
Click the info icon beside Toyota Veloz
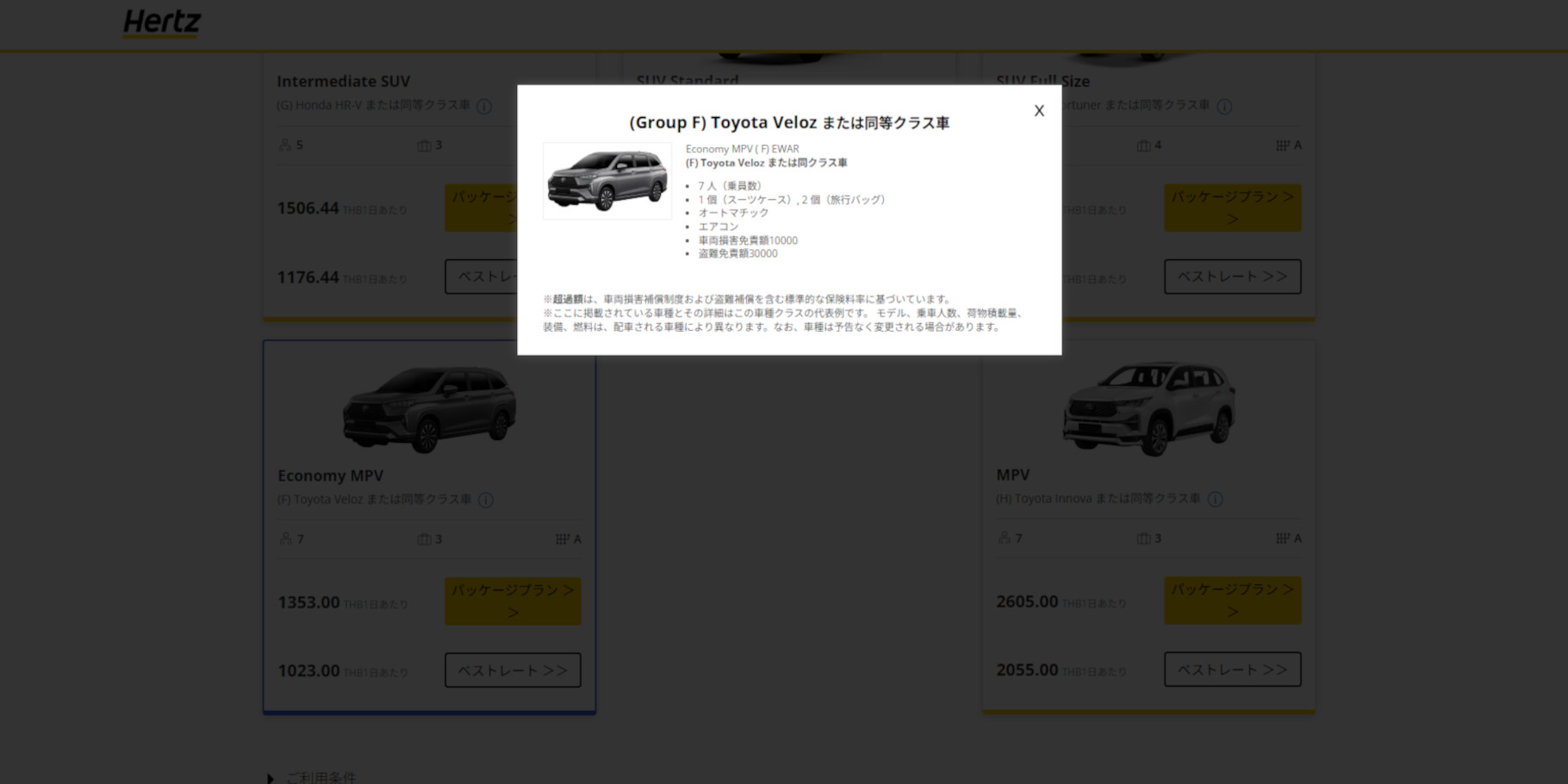point(485,500)
